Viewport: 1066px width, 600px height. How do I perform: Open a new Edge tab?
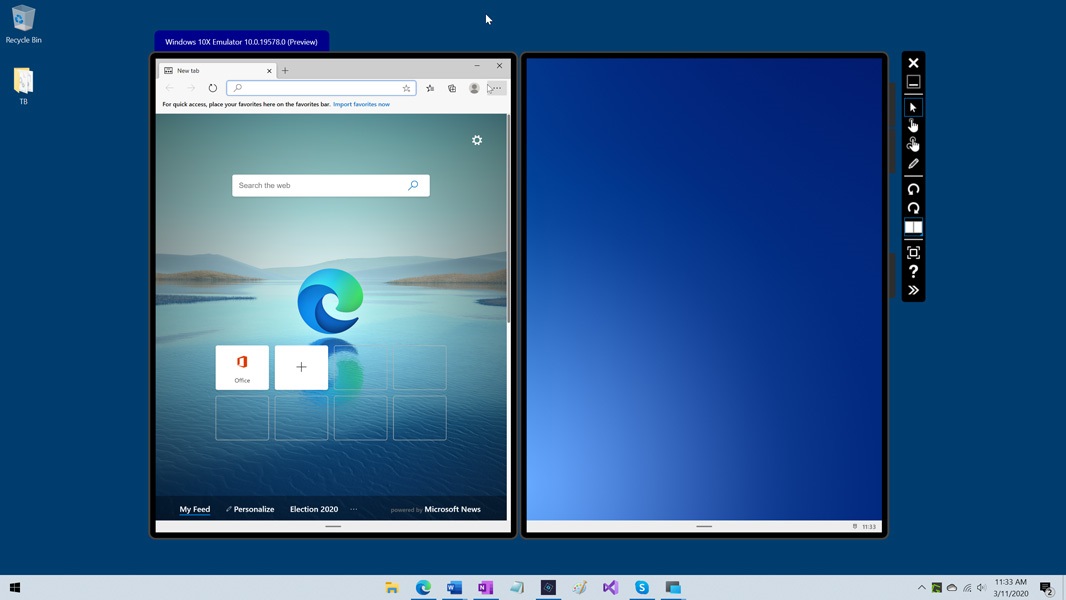285,71
